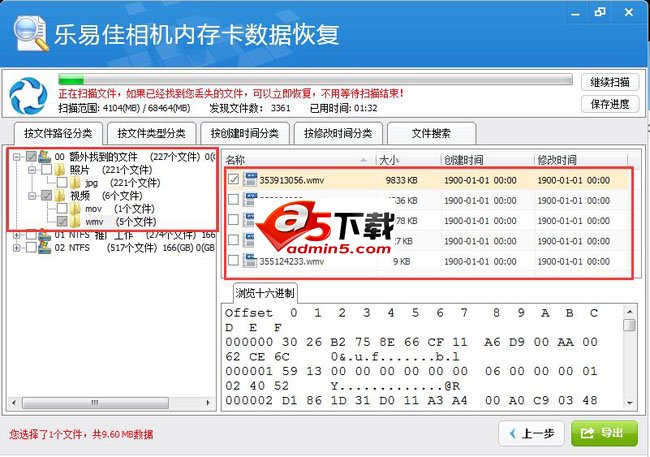The height and width of the screenshot is (457, 650).
Task: Expand the 02 NTFS tree node
Action: 17,248
